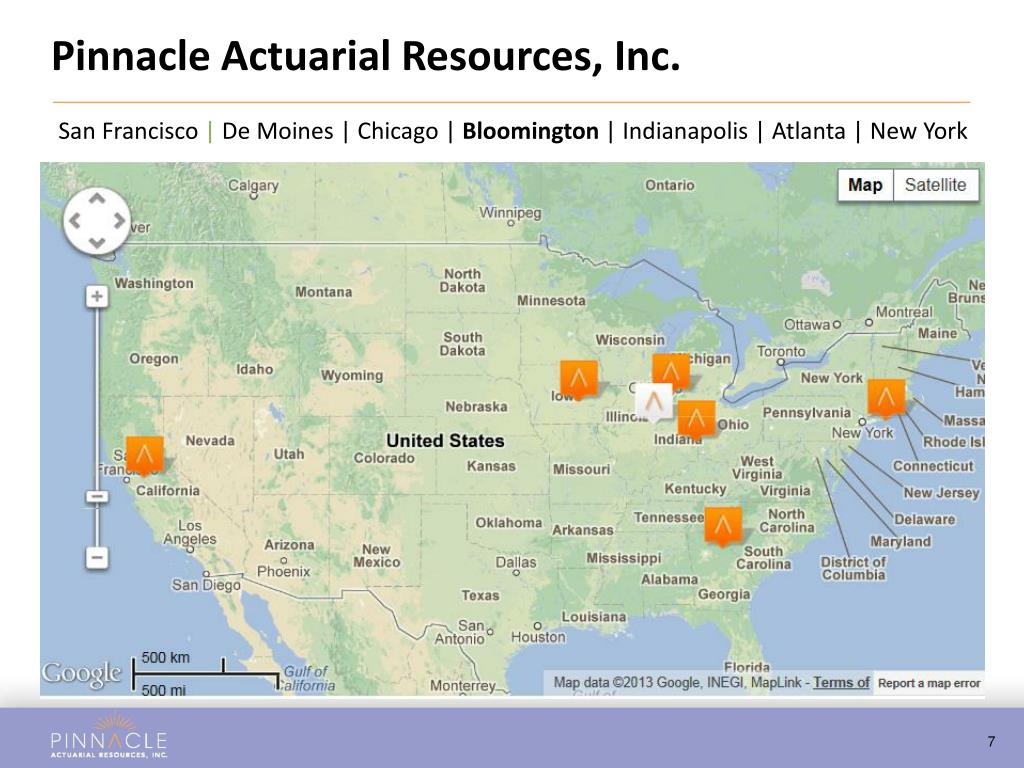Click the Chicago heading text
This screenshot has height=768, width=1024.
coord(398,131)
